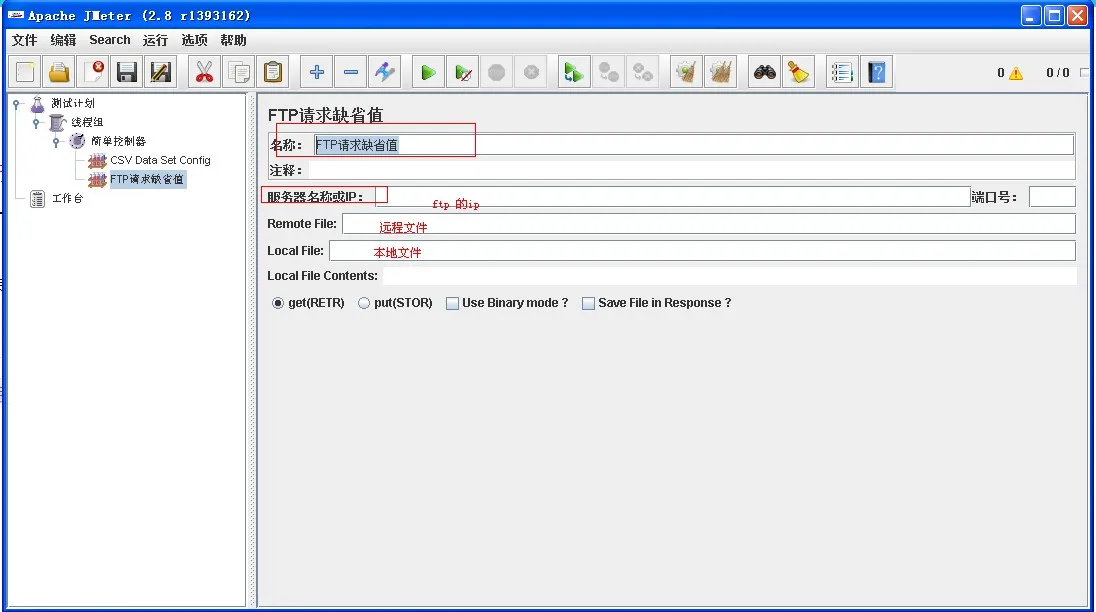Select the put(STOR) radio button
The image size is (1096, 612).
click(x=363, y=303)
